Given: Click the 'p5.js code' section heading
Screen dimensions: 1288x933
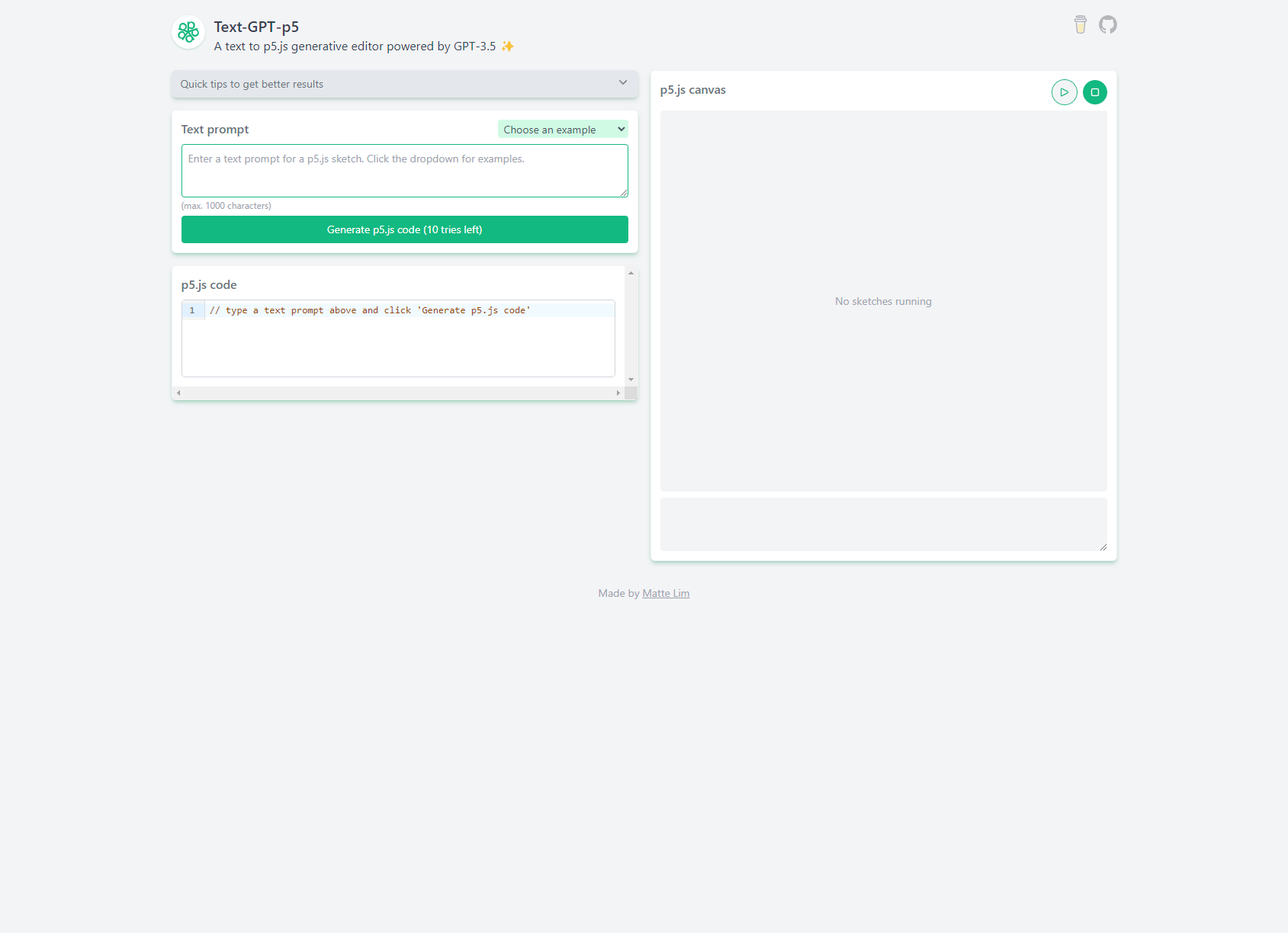Looking at the screenshot, I should [209, 285].
